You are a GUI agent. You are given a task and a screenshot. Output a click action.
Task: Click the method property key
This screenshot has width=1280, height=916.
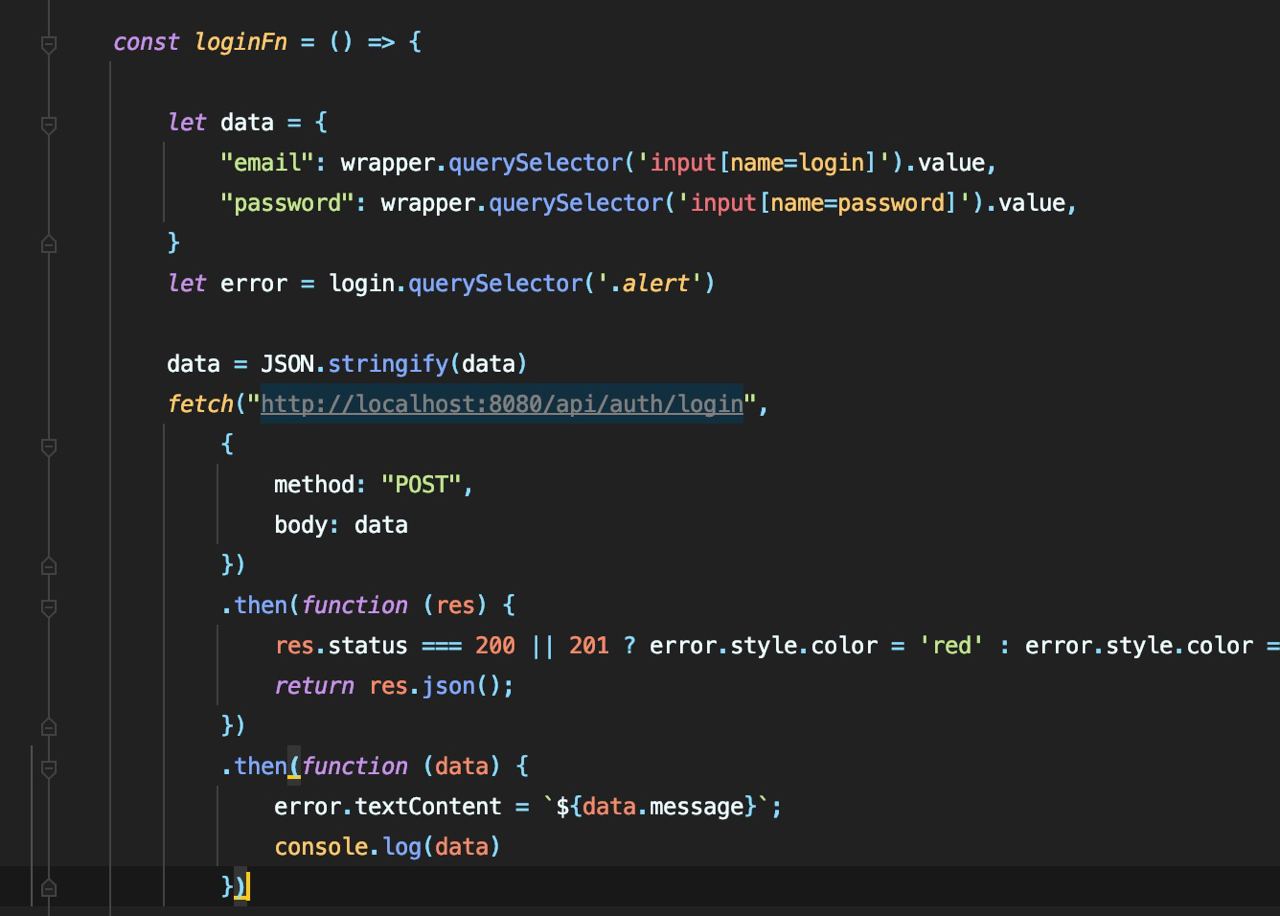coord(314,485)
